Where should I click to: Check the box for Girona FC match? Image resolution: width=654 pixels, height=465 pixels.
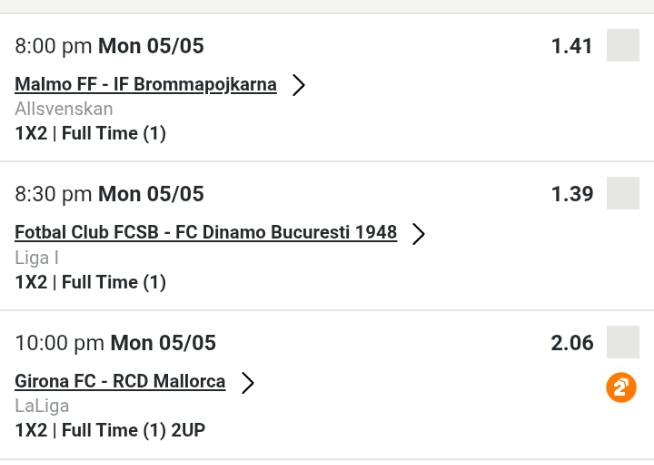623,343
